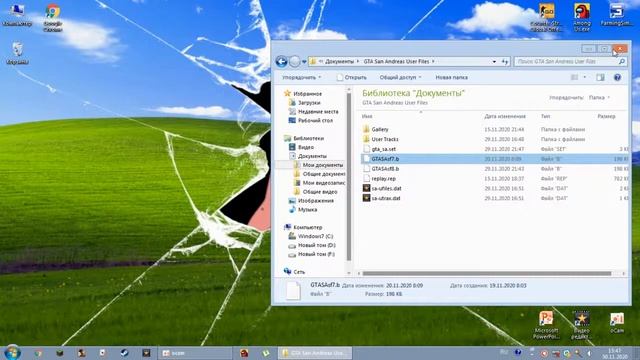This screenshot has height=360, width=640.
Task: Open the Counter-Strike Global Offensive desktop shortcut
Action: tap(547, 17)
